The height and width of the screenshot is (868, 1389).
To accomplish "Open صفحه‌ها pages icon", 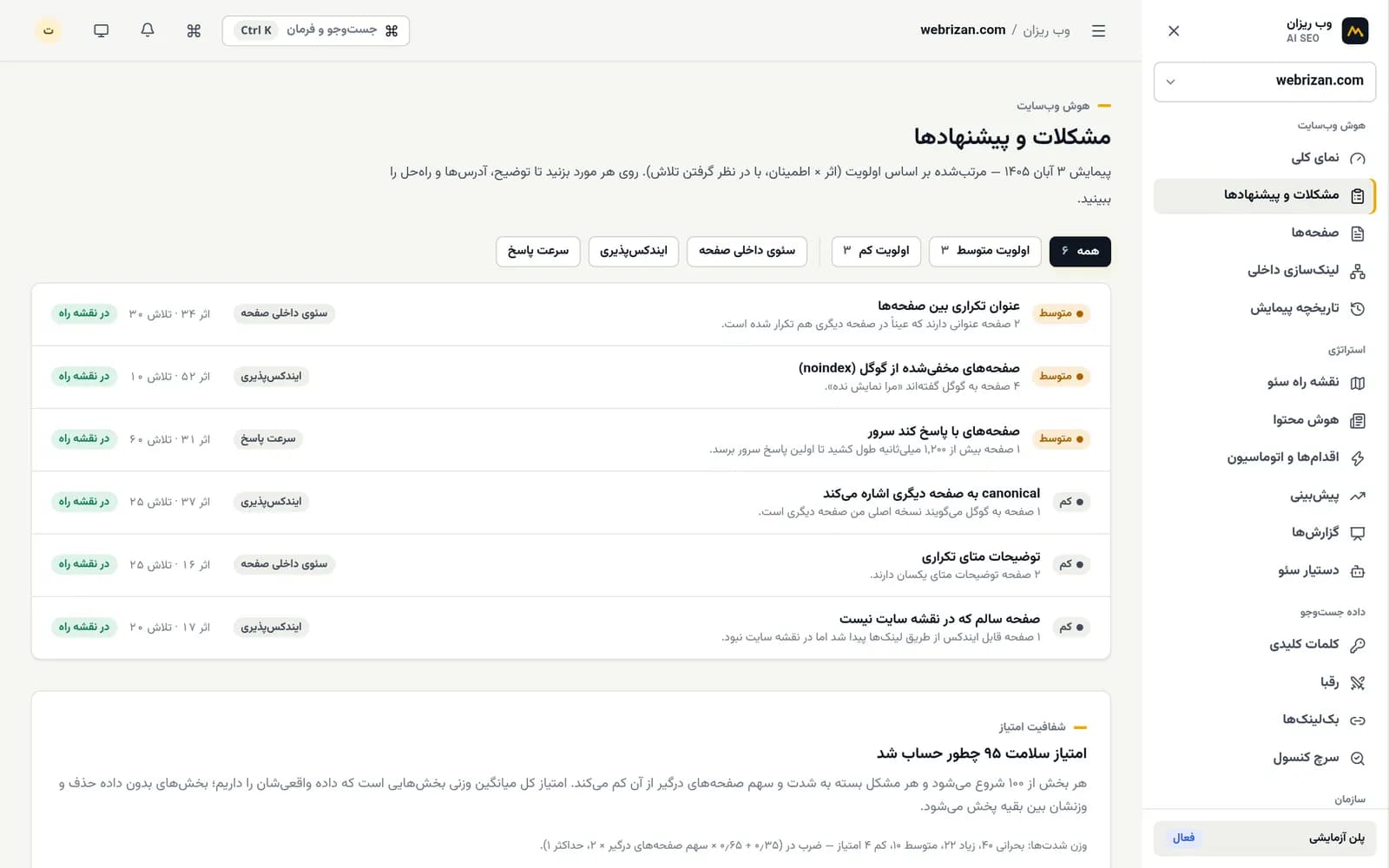I will (1358, 233).
